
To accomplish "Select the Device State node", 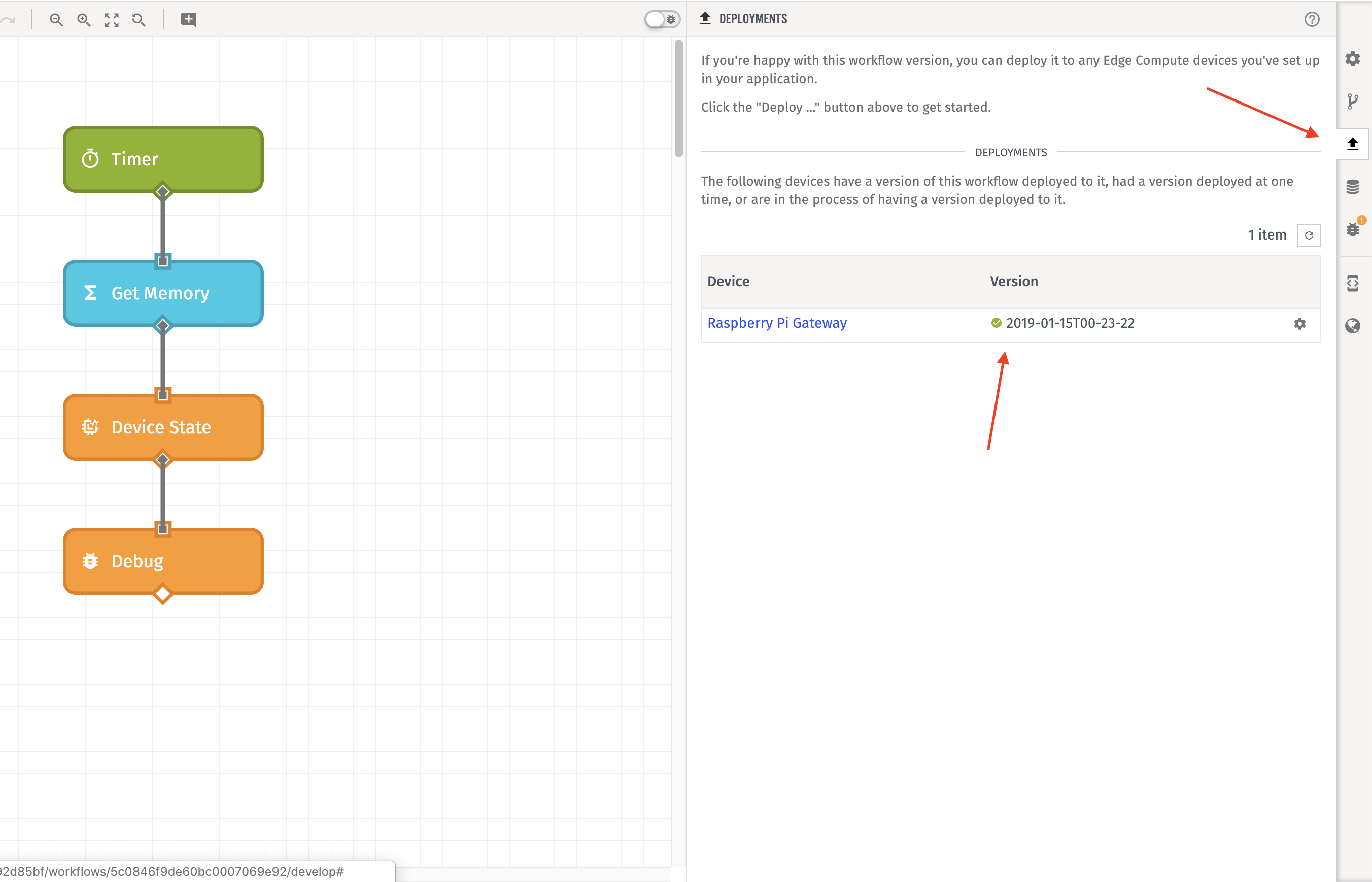I will pyautogui.click(x=163, y=427).
